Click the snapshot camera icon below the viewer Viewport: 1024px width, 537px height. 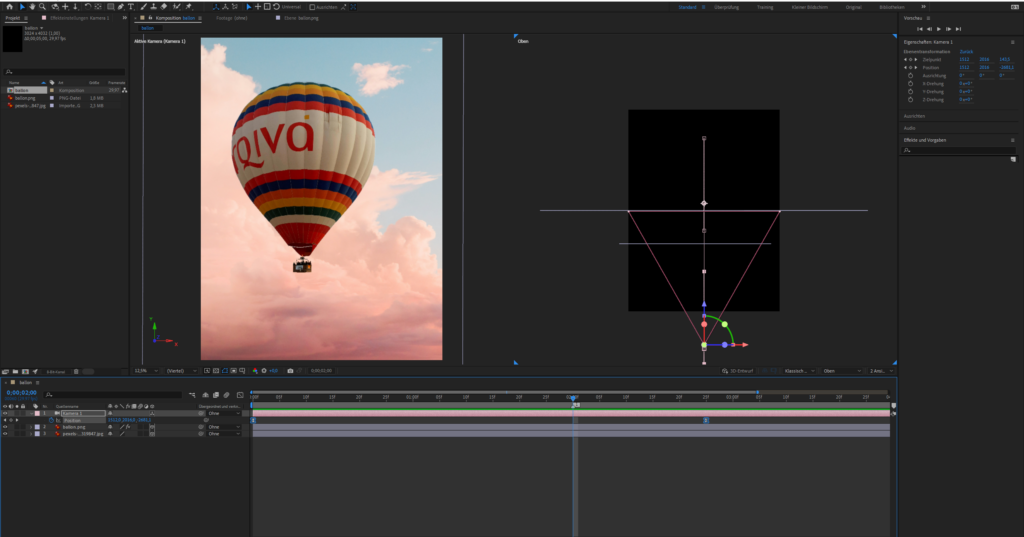tap(290, 371)
